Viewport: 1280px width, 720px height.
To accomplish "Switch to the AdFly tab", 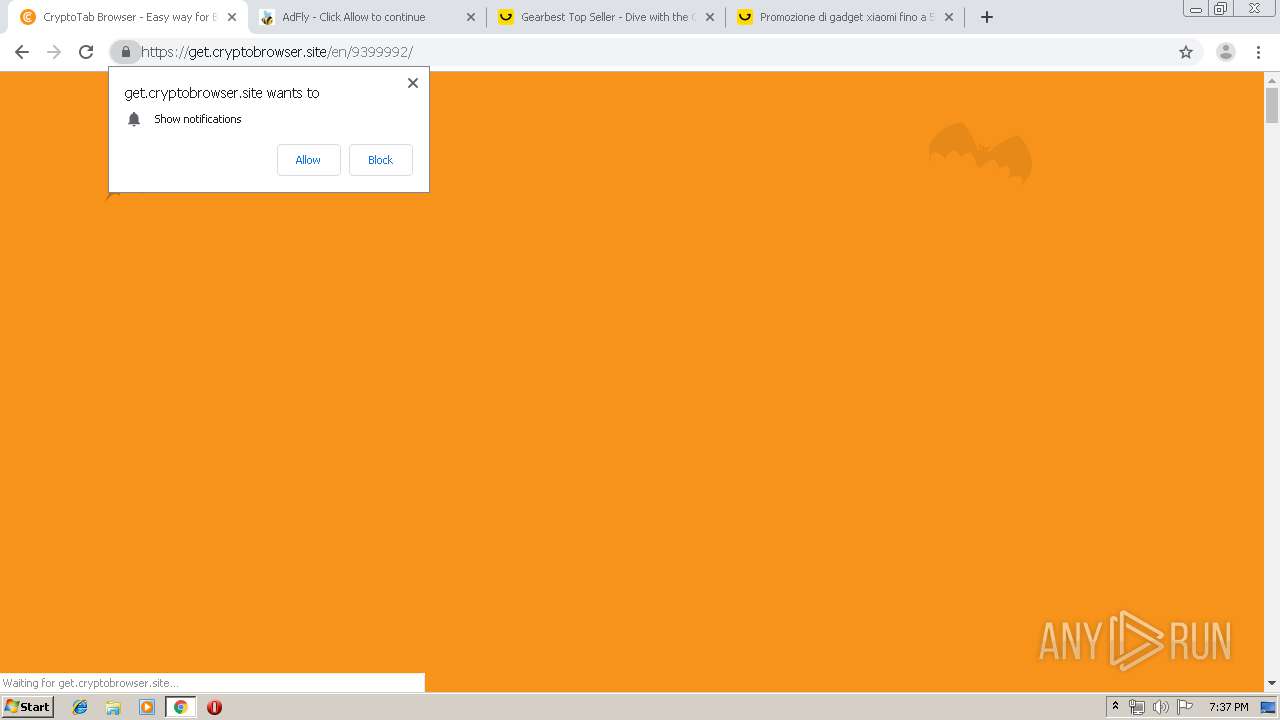I will click(366, 17).
